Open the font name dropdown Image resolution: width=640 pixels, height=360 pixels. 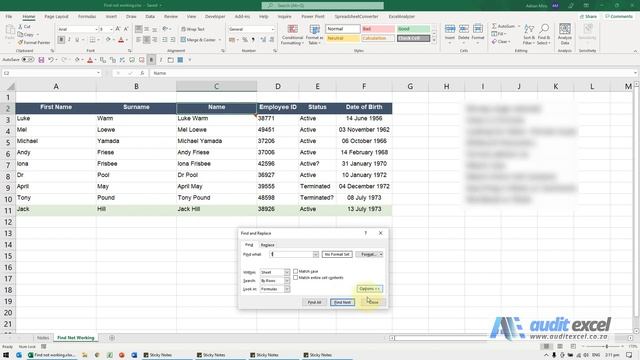pyautogui.click(x=96, y=29)
